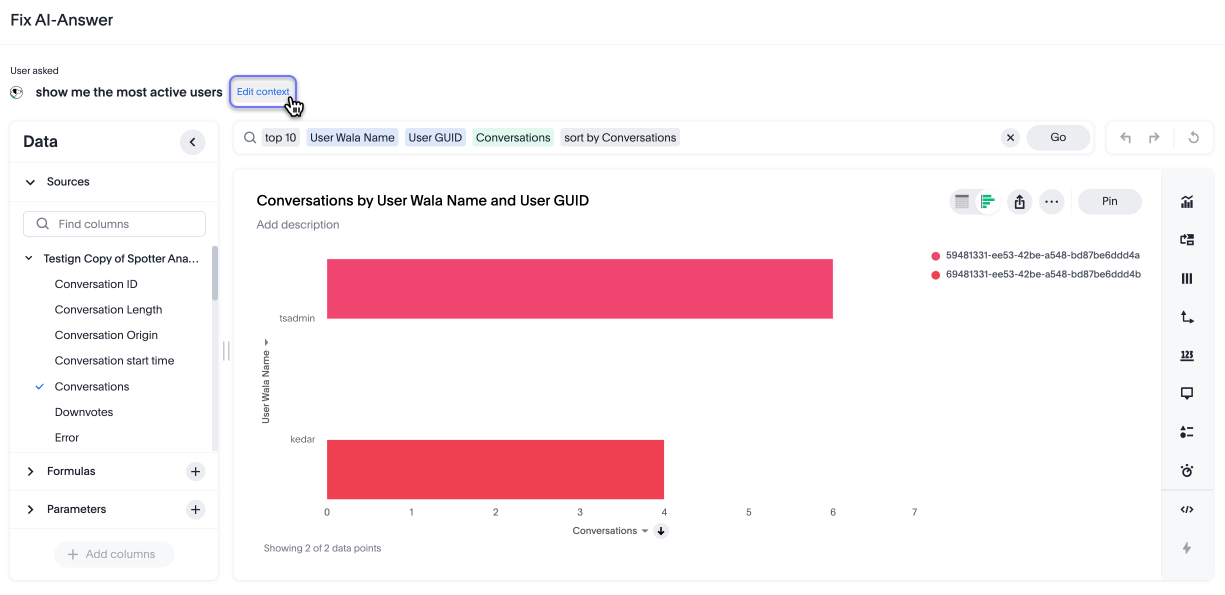
Task: Click the reset circular arrow icon
Action: point(1193,138)
